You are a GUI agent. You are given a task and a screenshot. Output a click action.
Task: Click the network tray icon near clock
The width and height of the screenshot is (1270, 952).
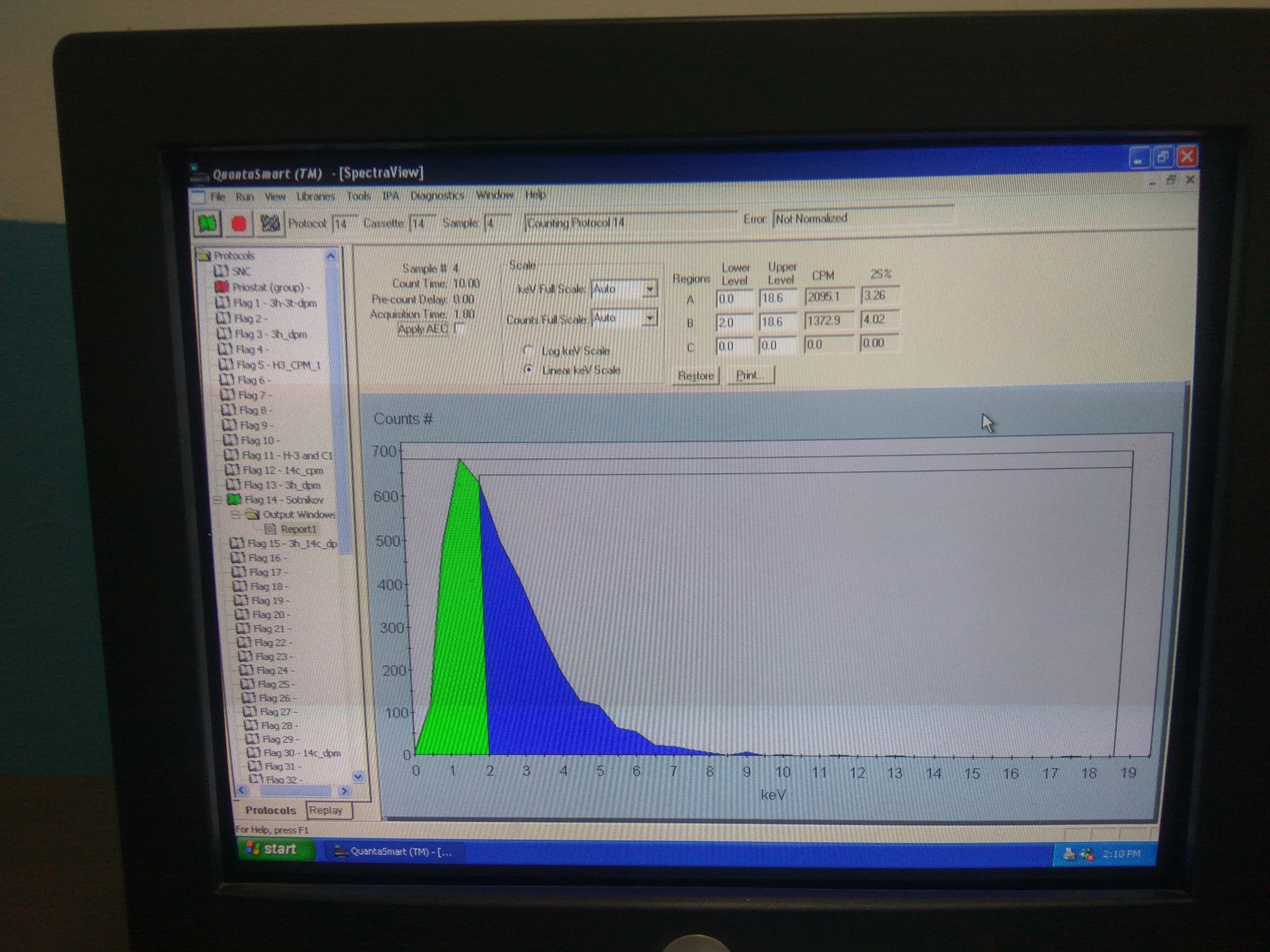(1087, 854)
